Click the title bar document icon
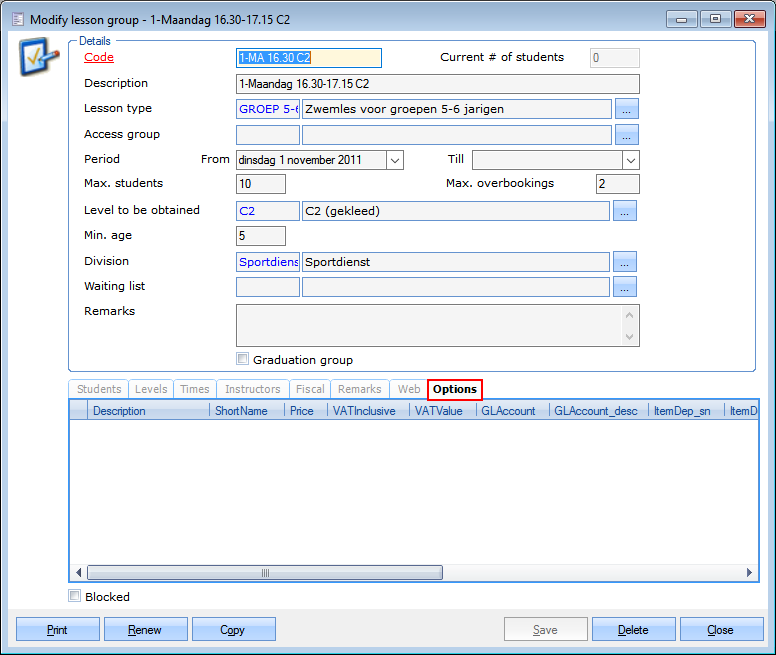 click(16, 18)
